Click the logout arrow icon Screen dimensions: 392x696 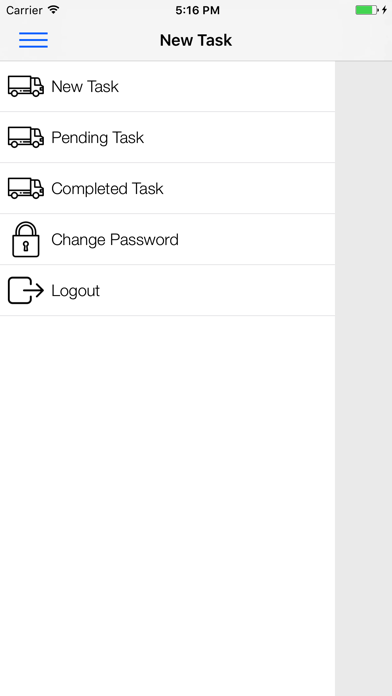(x=26, y=290)
